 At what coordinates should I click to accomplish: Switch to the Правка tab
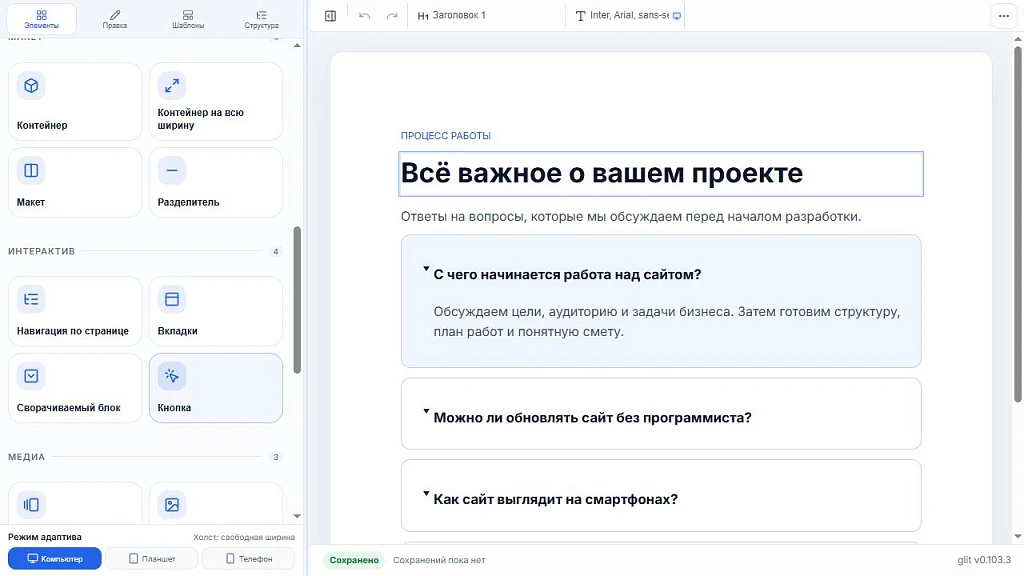pyautogui.click(x=114, y=19)
